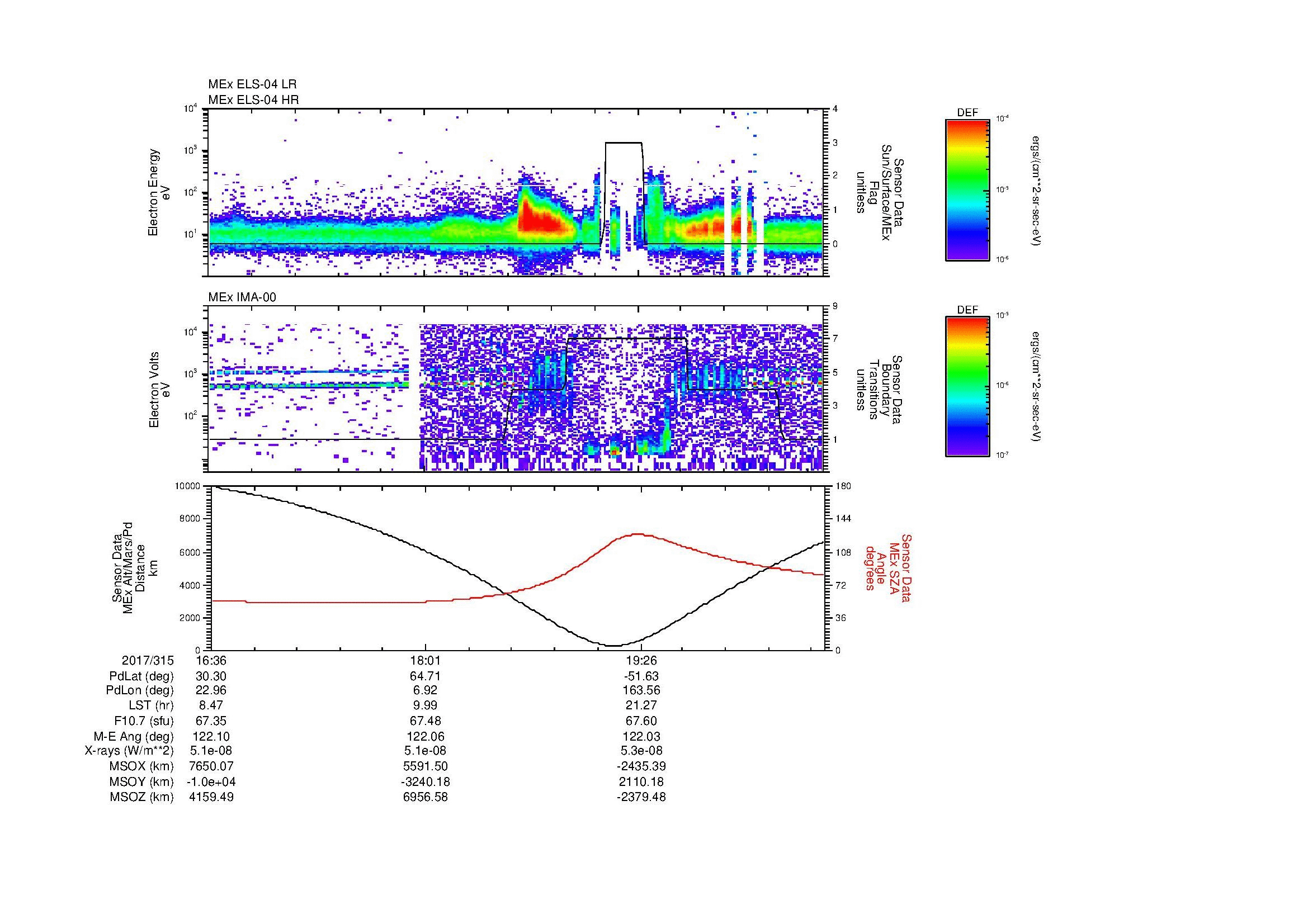Click the LST (hr) row label
The height and width of the screenshot is (924, 1308).
tap(151, 705)
